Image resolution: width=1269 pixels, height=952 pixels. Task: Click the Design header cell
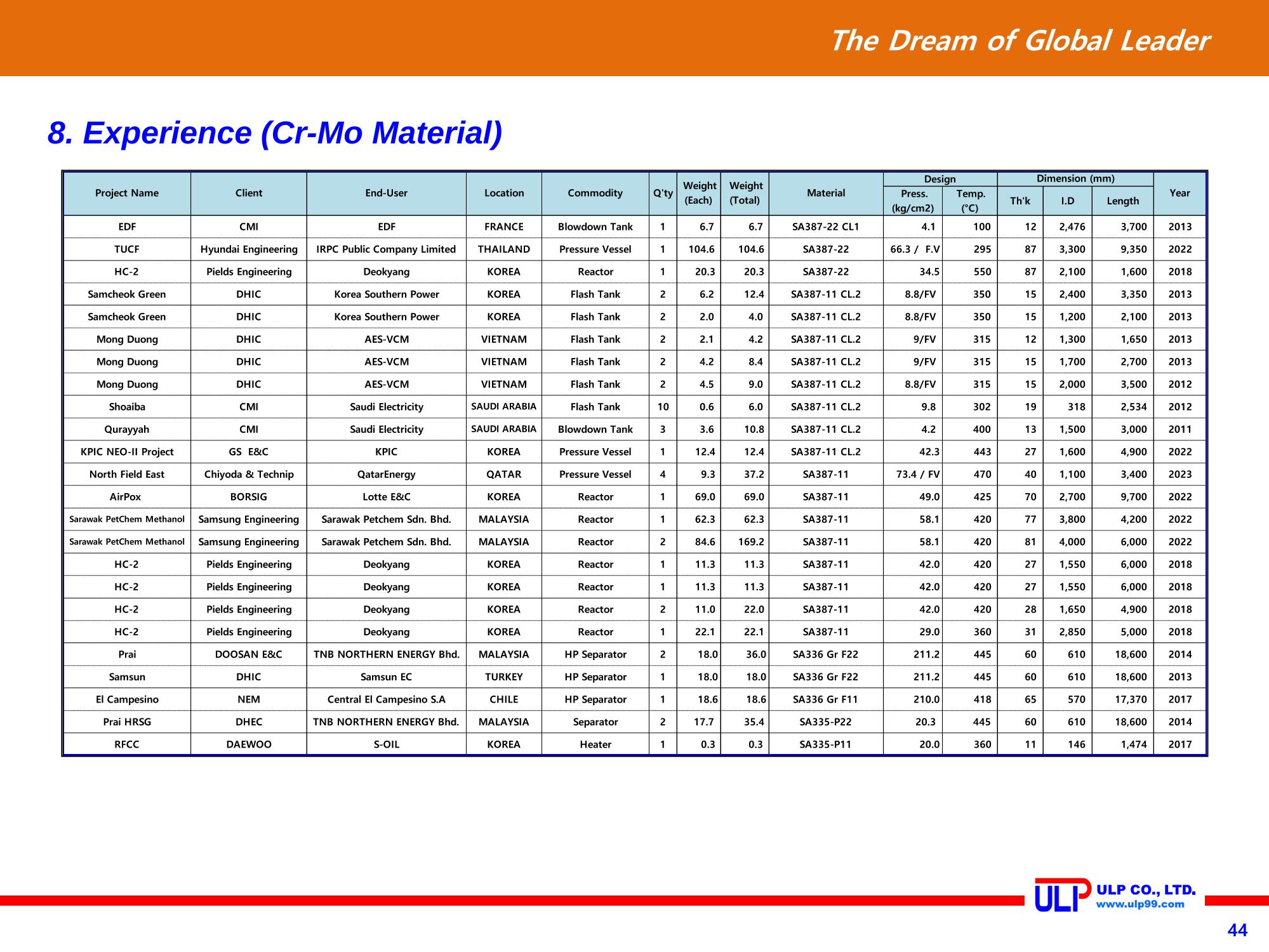(940, 180)
